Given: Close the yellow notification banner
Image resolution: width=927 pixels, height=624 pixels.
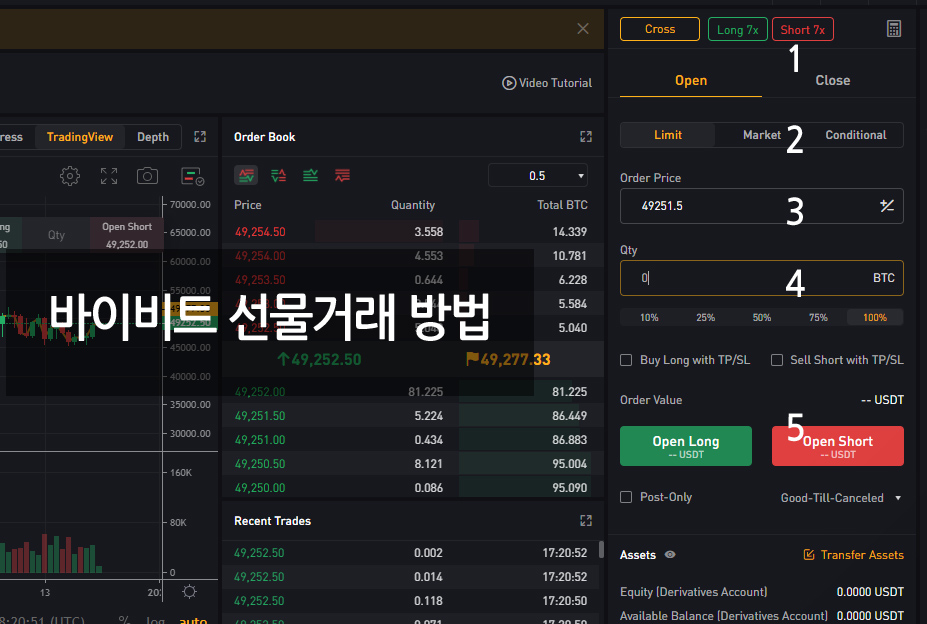Looking at the screenshot, I should [x=582, y=28].
